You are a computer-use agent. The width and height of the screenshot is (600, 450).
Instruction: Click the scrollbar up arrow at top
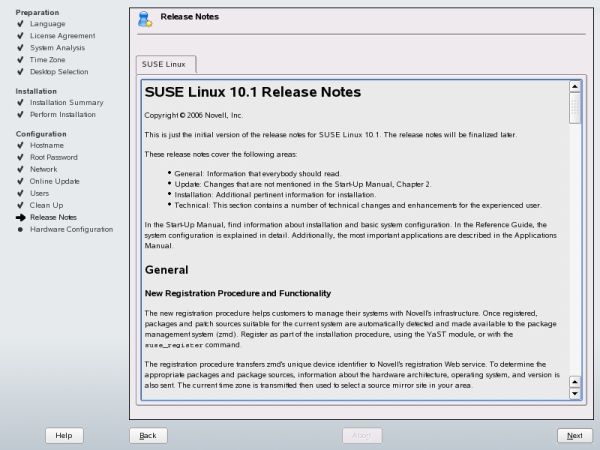575,86
